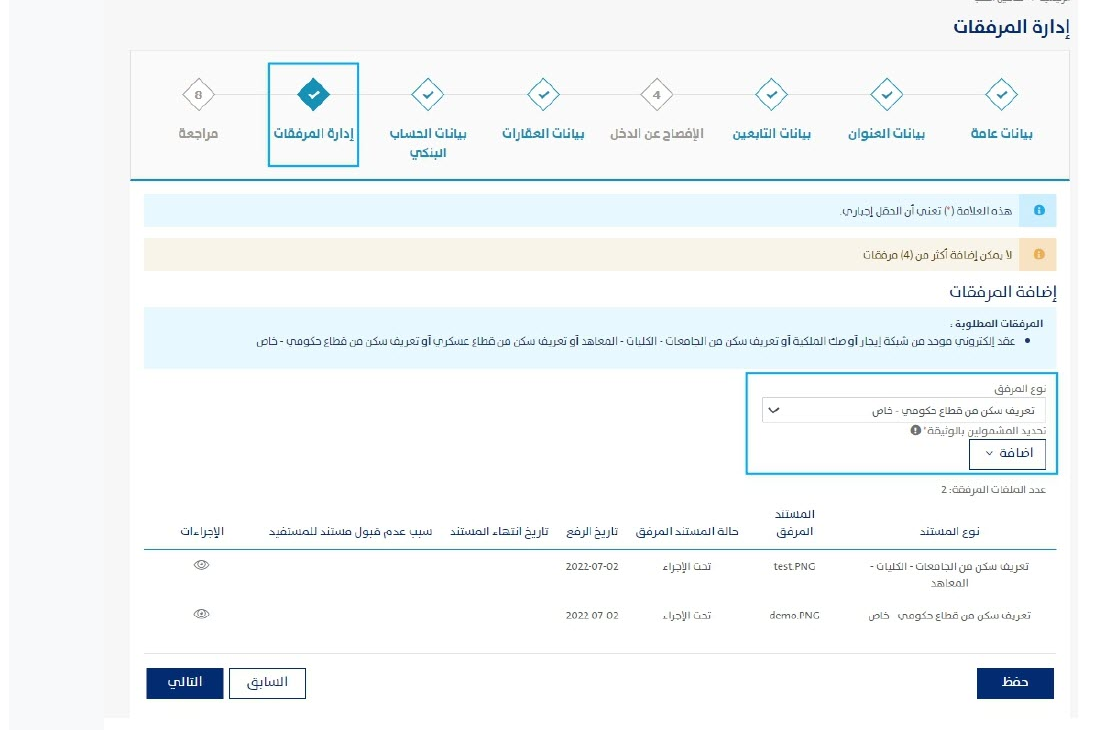The height and width of the screenshot is (730, 1104).
Task: Click the بيانات العقارات step checkmark icon
Action: [x=543, y=94]
